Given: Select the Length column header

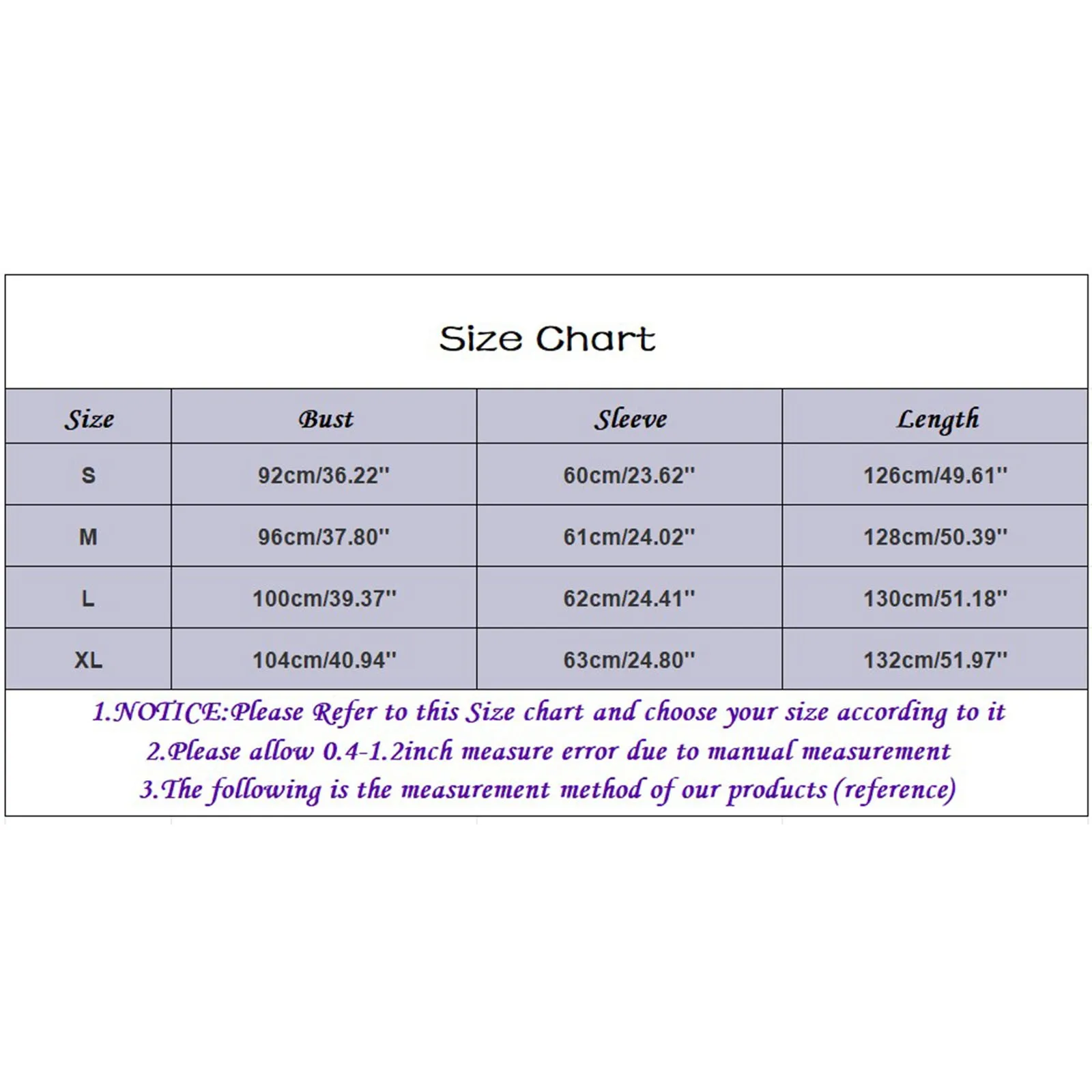Looking at the screenshot, I should click(937, 420).
